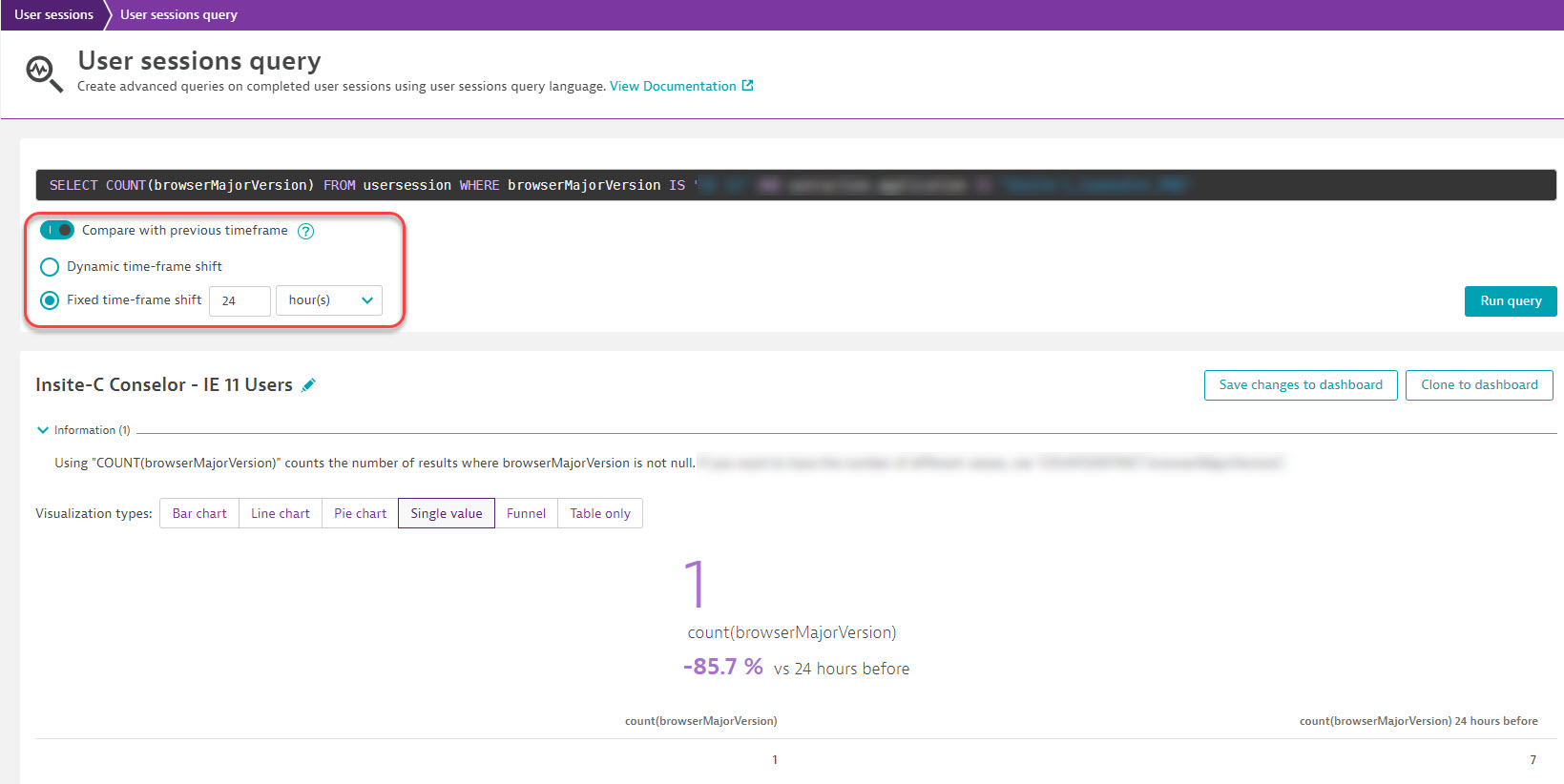This screenshot has width=1564, height=784.
Task: Switch visualization to Line chart
Action: [x=281, y=513]
